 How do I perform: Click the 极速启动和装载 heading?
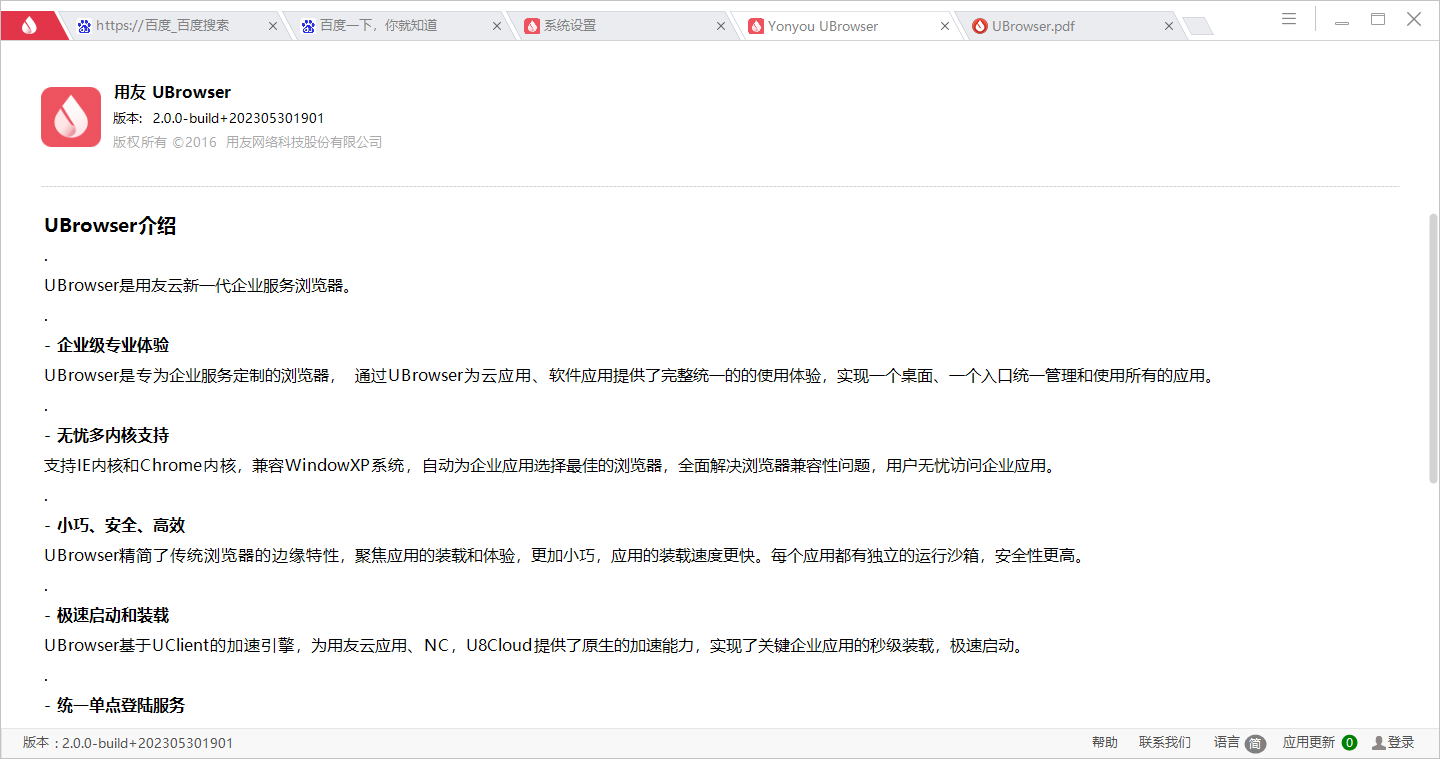pos(113,615)
